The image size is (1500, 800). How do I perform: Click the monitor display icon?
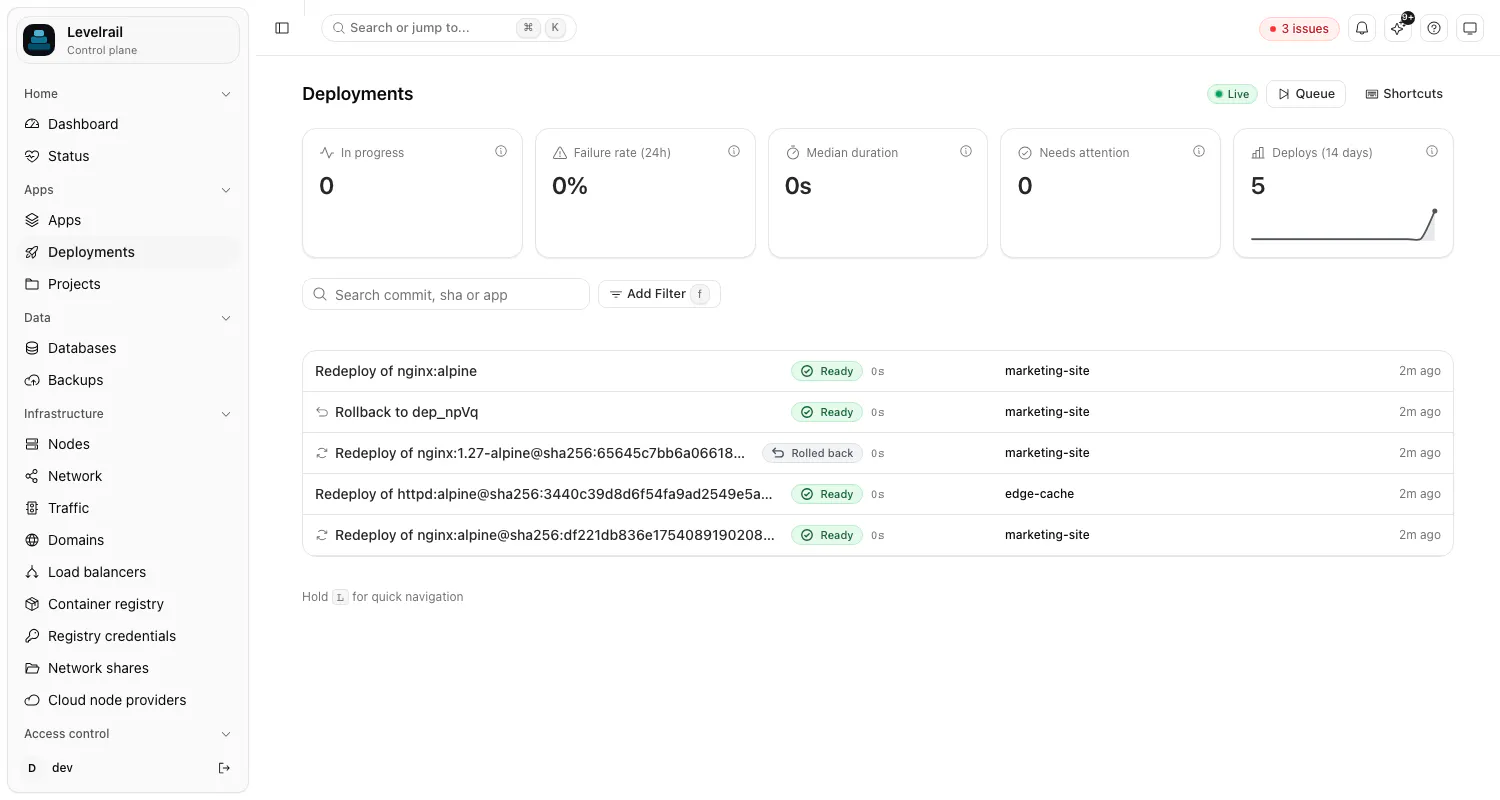(1470, 28)
